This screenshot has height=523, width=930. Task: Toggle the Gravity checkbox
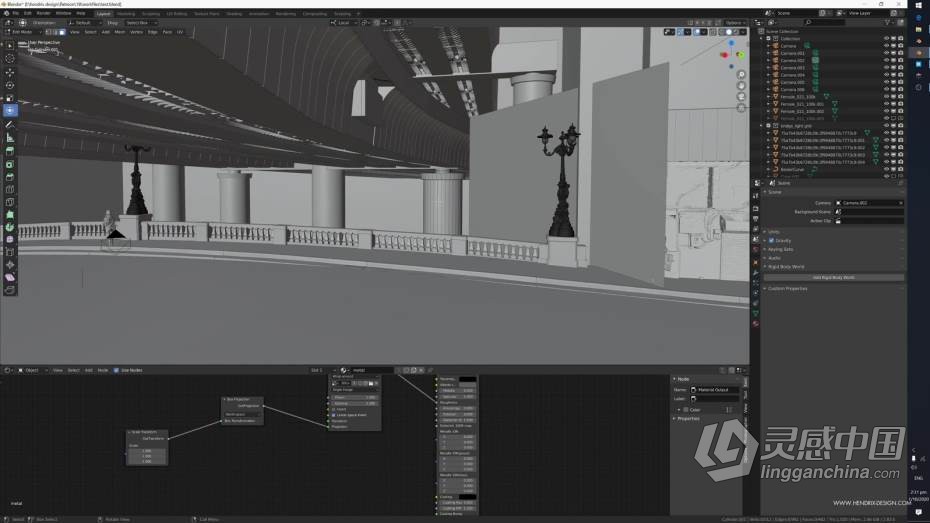(x=771, y=241)
